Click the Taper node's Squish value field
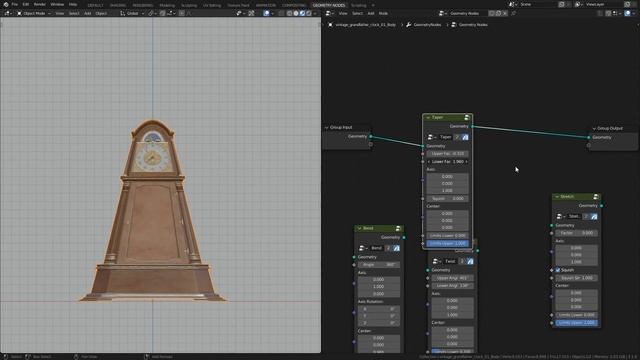This screenshot has height=360, width=640. [448, 199]
